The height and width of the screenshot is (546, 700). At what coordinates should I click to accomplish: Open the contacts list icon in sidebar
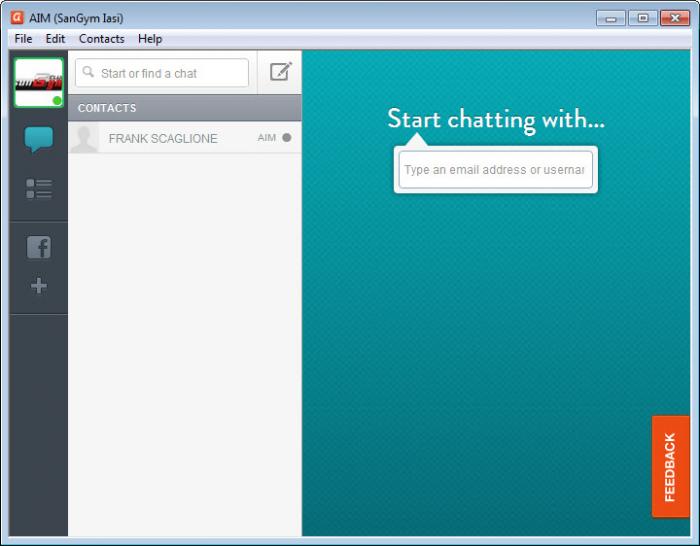39,188
